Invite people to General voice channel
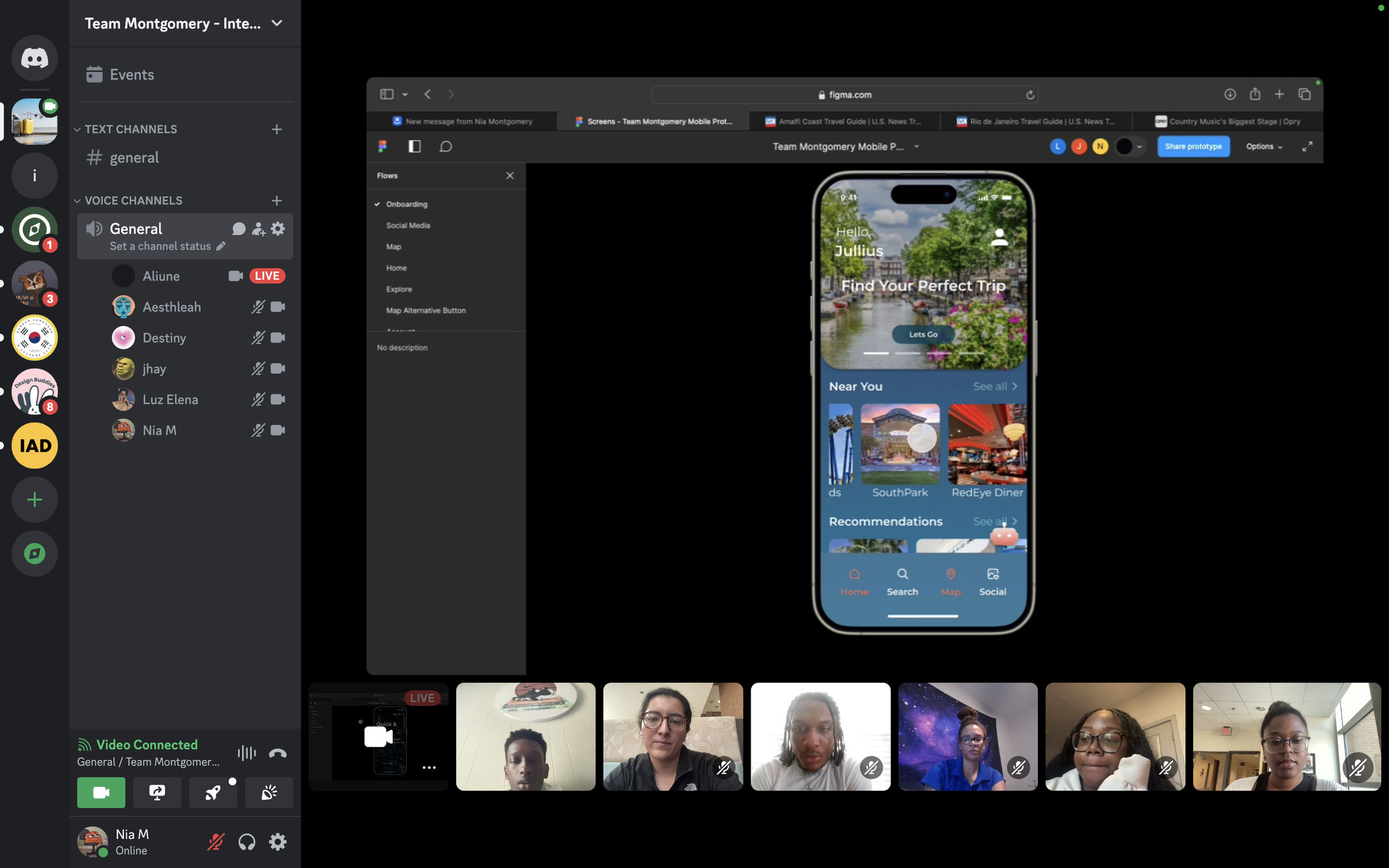 (x=258, y=228)
